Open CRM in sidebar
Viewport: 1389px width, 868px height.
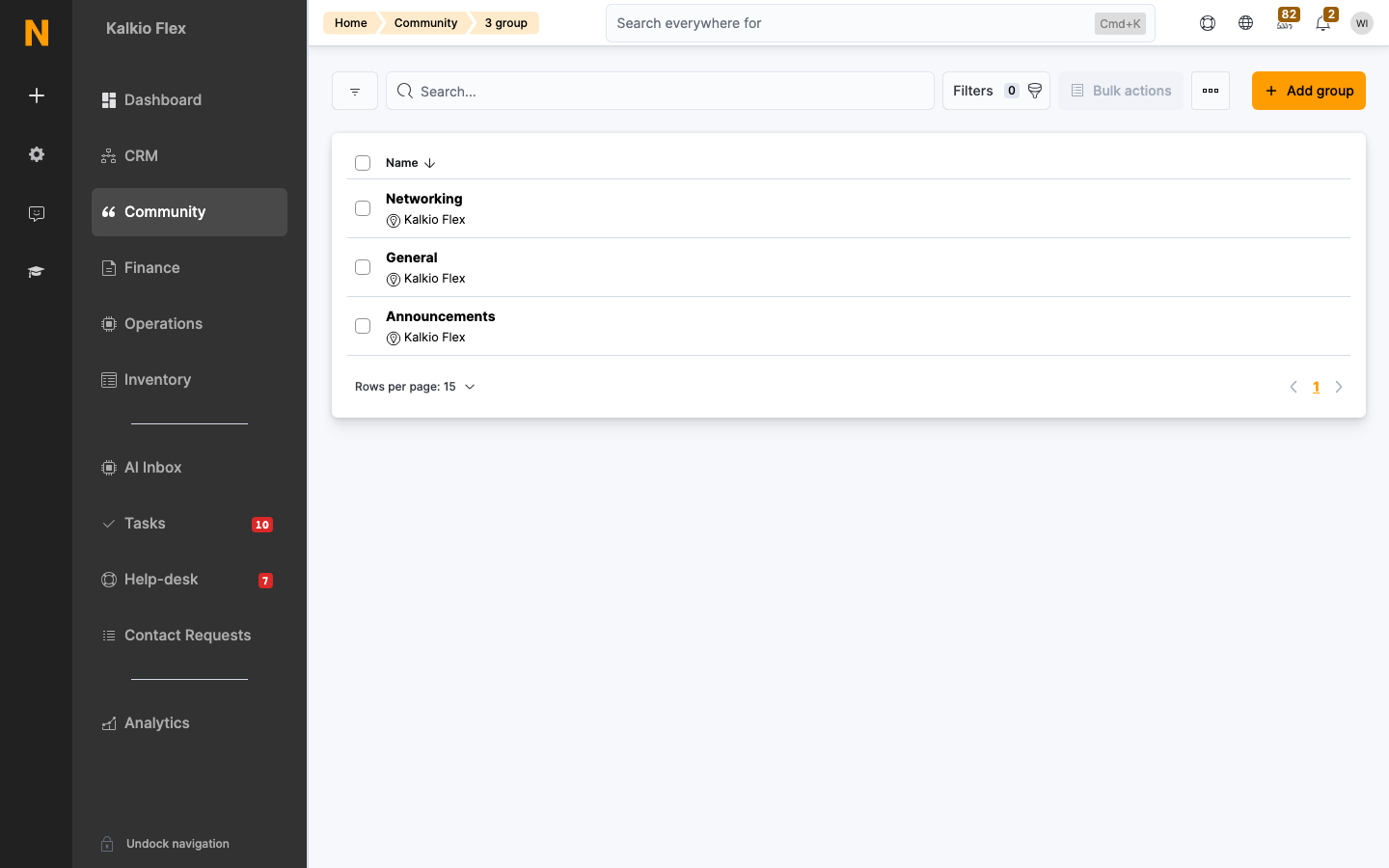click(189, 156)
